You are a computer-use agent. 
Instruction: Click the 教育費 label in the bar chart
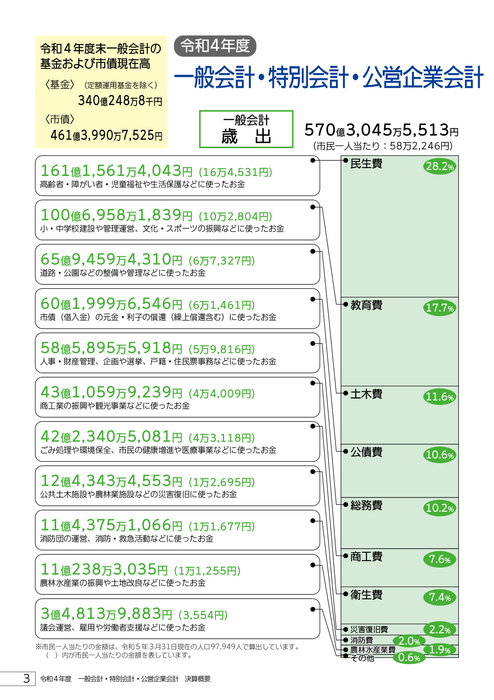coord(366,305)
